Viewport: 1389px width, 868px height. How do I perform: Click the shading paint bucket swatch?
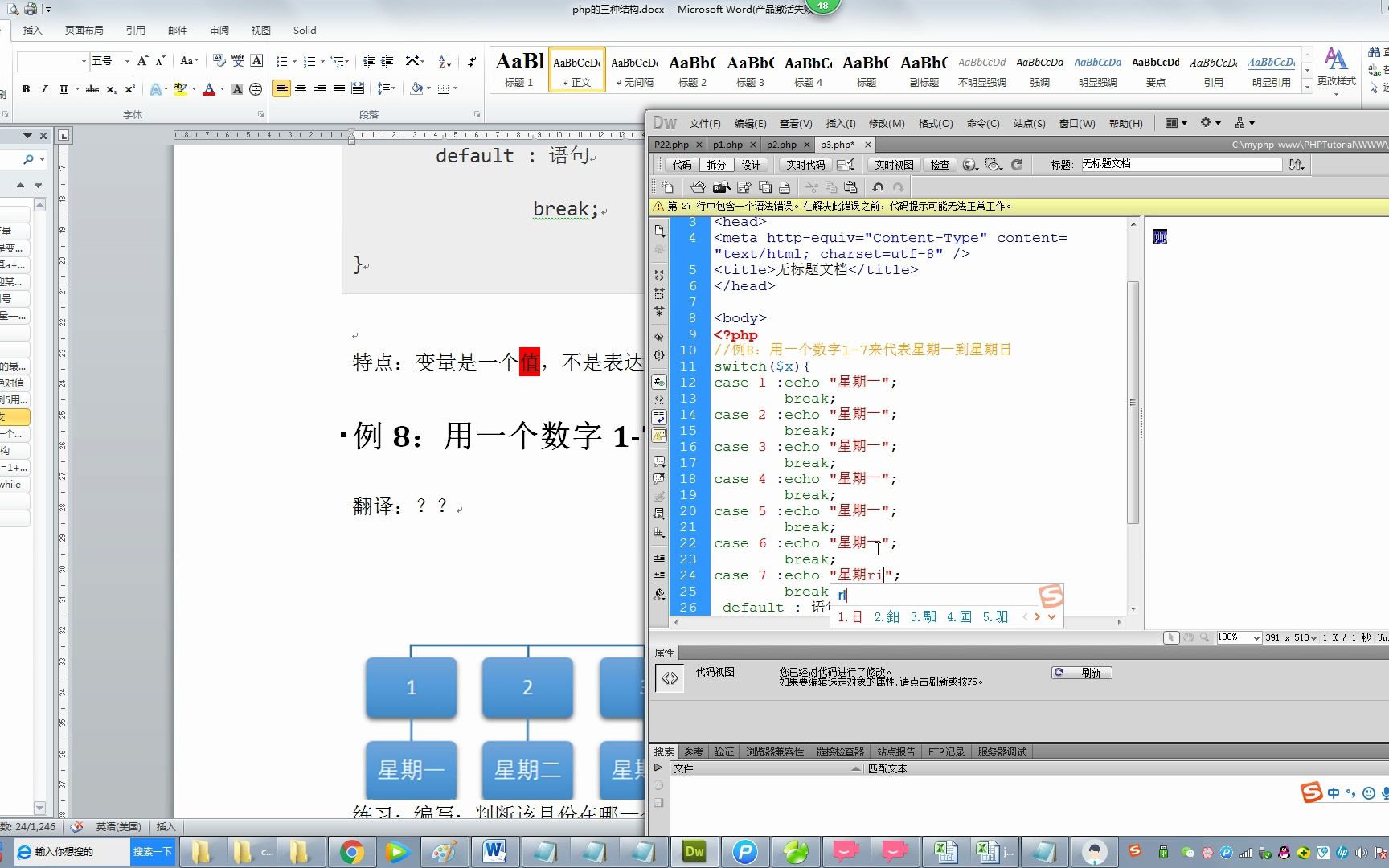[416, 88]
